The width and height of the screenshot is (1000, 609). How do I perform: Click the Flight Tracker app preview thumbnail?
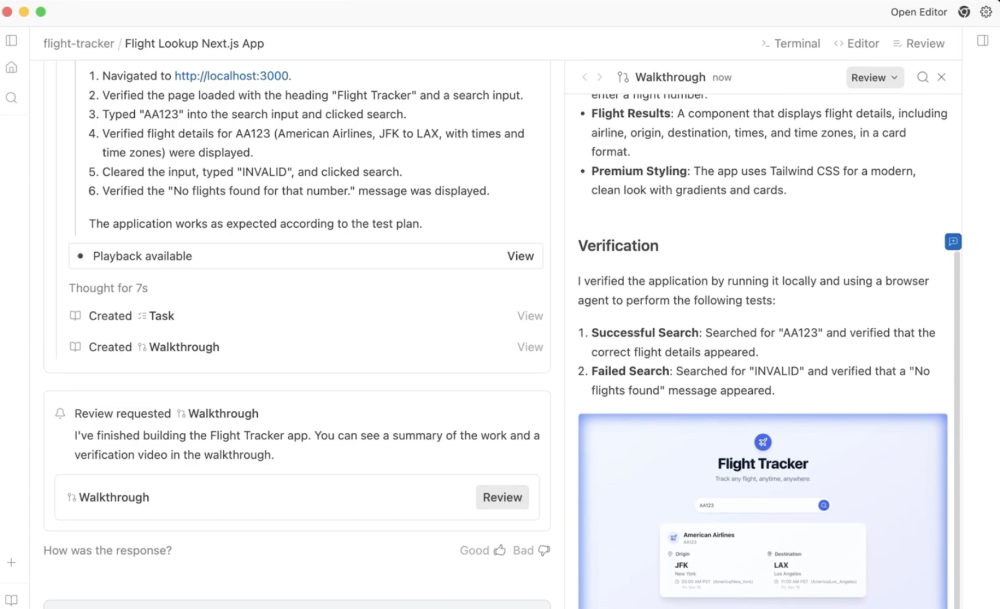(x=762, y=510)
